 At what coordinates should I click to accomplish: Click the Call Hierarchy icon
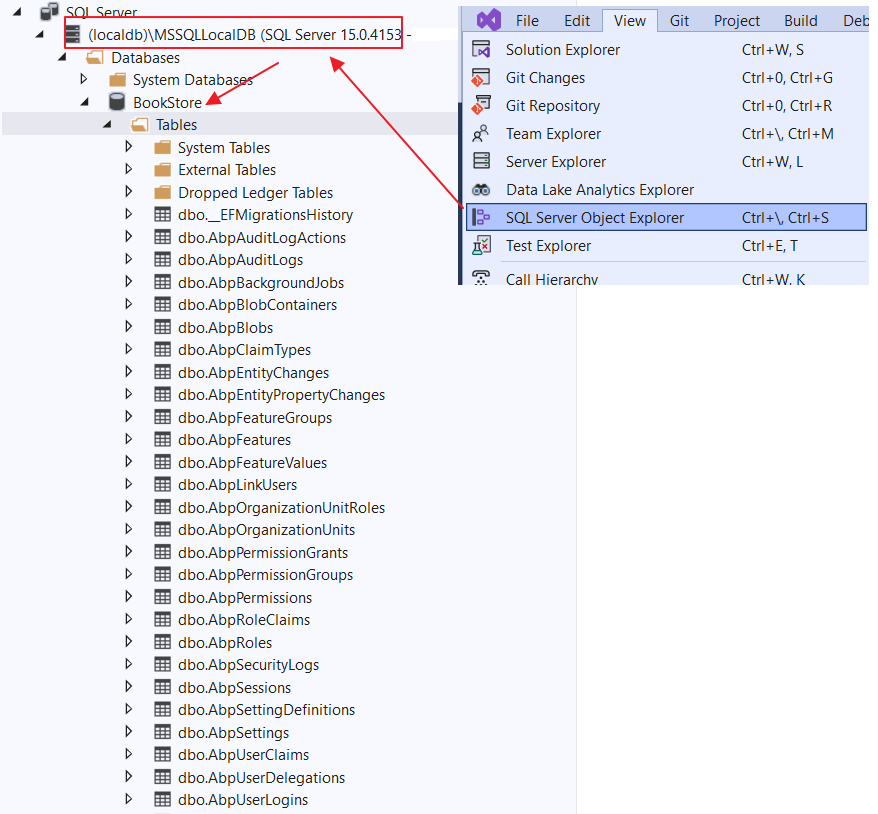coord(481,278)
